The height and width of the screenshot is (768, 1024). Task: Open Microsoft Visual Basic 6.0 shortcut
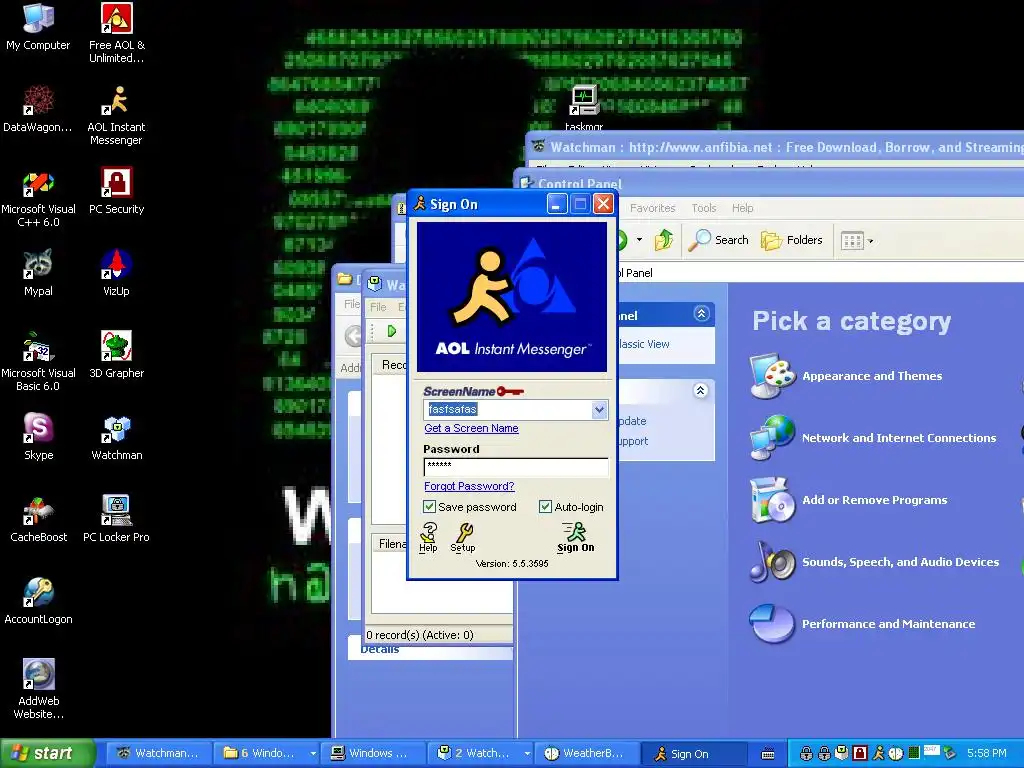(38, 361)
